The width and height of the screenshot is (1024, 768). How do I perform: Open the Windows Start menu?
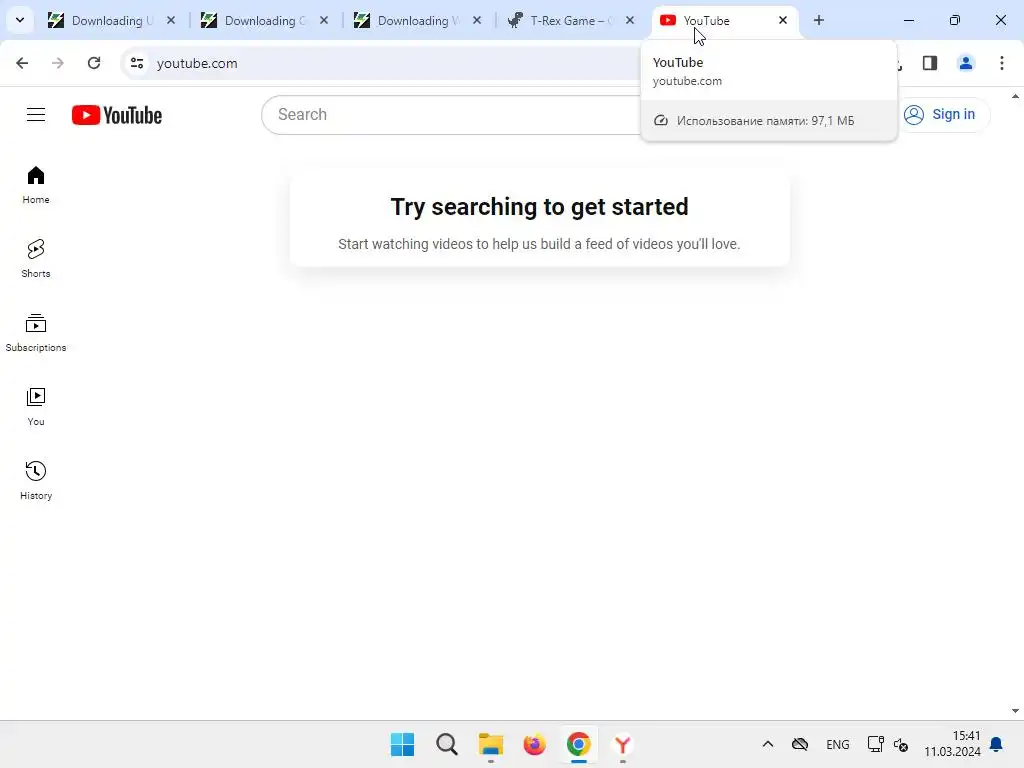[x=402, y=744]
